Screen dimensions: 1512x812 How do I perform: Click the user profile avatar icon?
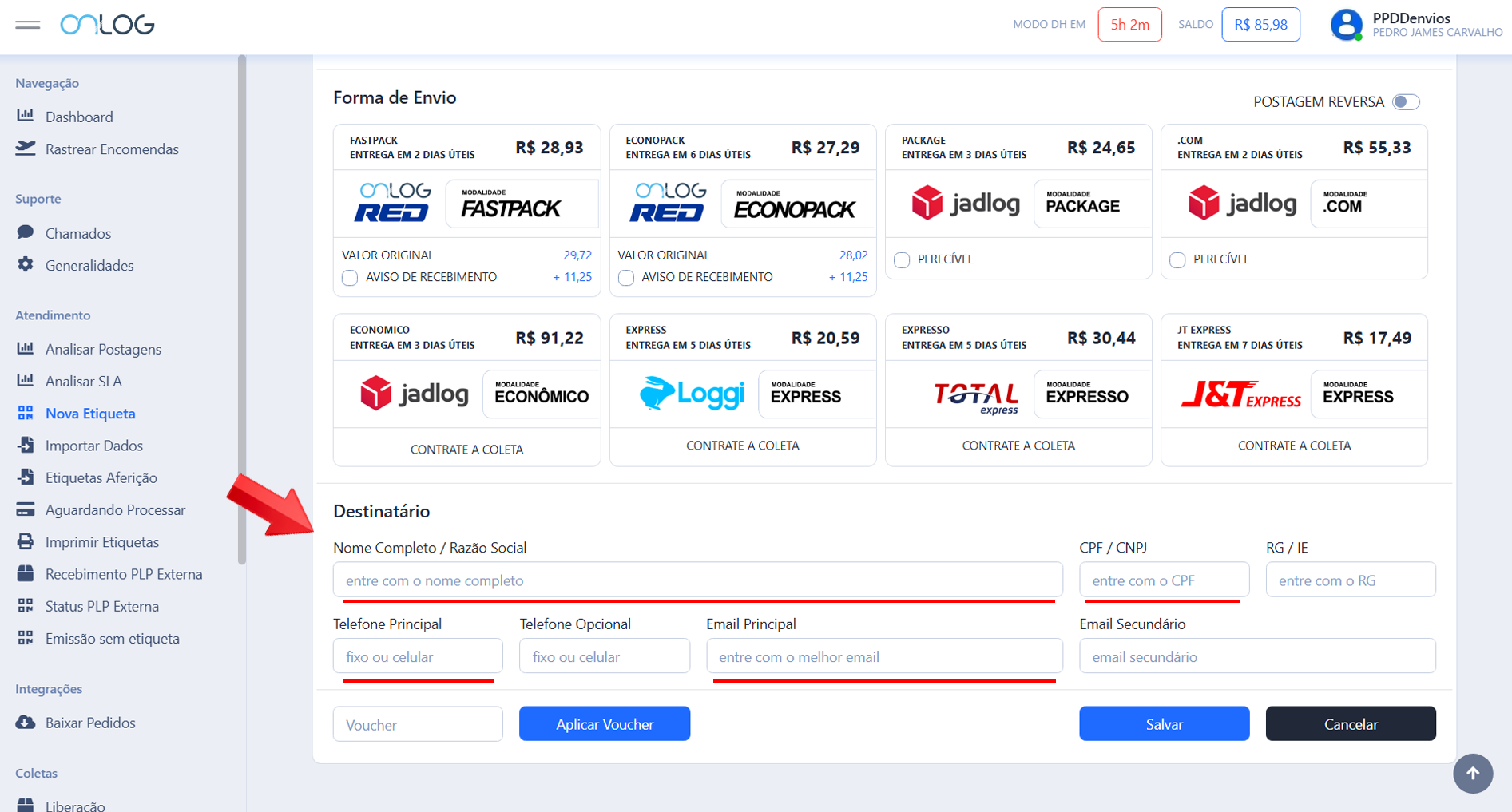[x=1346, y=25]
